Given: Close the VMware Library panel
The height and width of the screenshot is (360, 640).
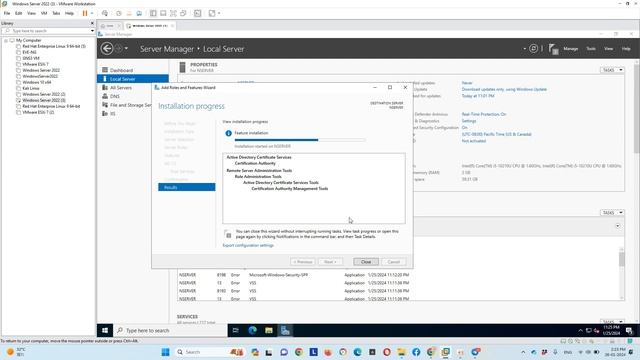Looking at the screenshot, I should click(x=92, y=23).
